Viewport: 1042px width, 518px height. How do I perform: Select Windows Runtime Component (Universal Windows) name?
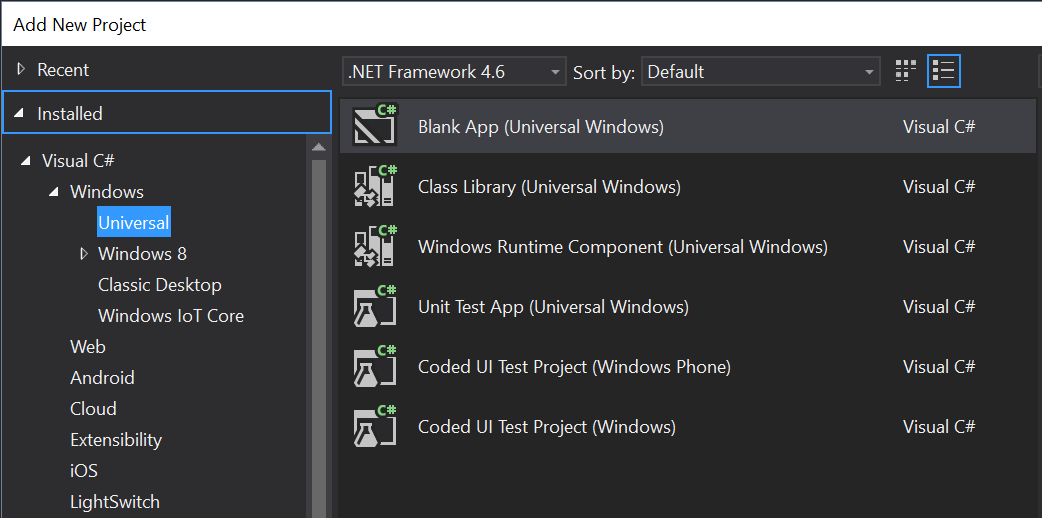[x=623, y=246]
